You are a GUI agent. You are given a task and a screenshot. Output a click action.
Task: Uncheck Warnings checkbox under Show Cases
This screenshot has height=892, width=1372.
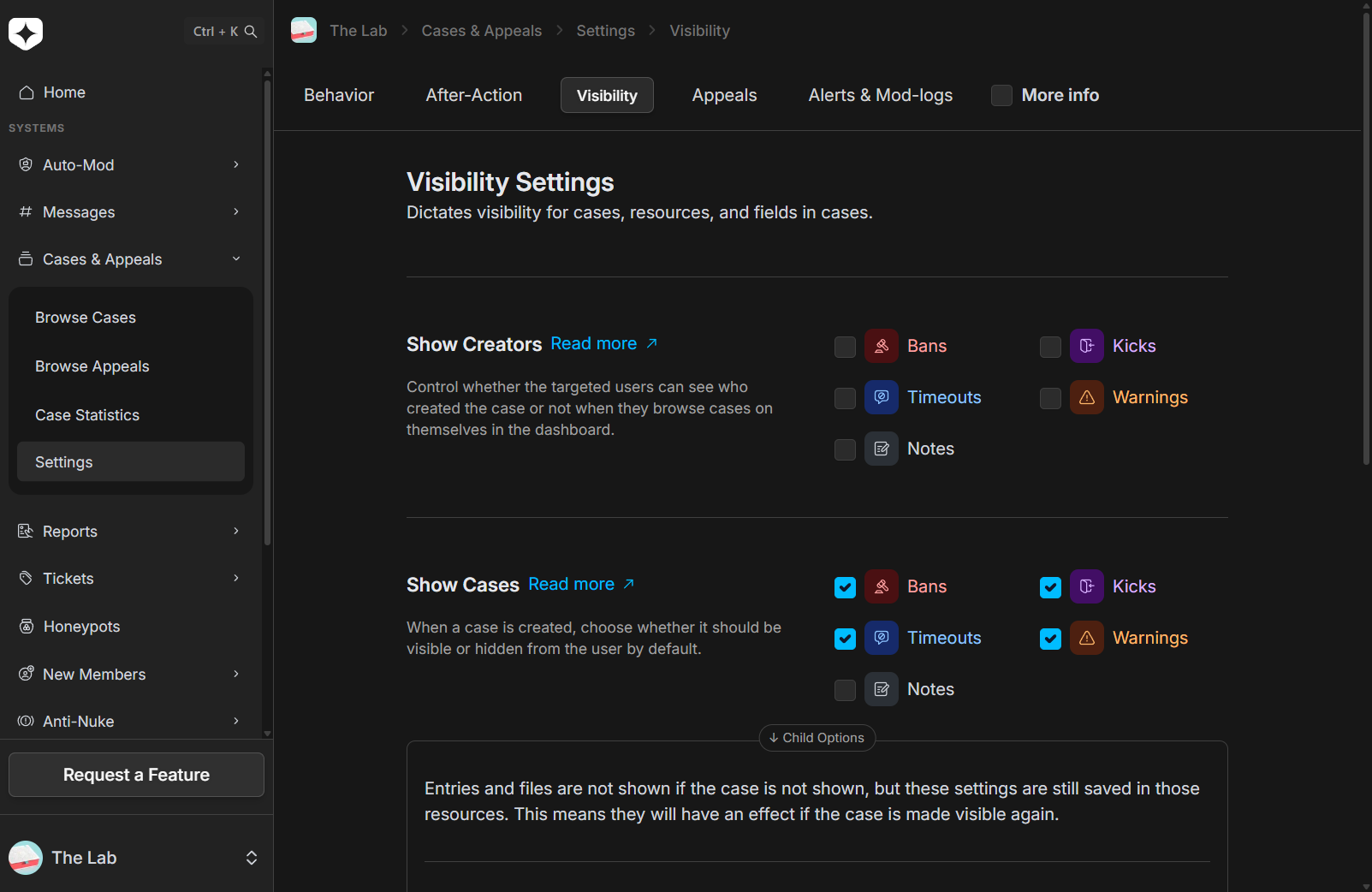coord(1050,639)
